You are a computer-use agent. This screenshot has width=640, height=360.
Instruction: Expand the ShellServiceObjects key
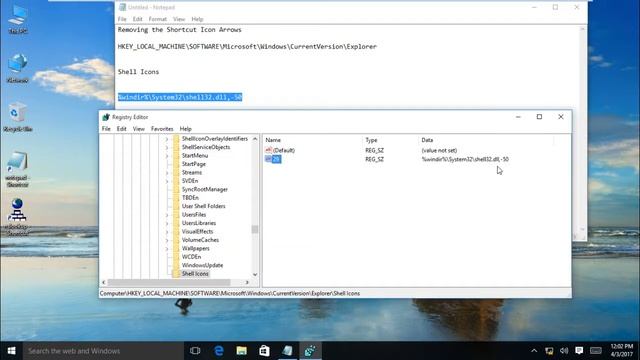pos(167,147)
